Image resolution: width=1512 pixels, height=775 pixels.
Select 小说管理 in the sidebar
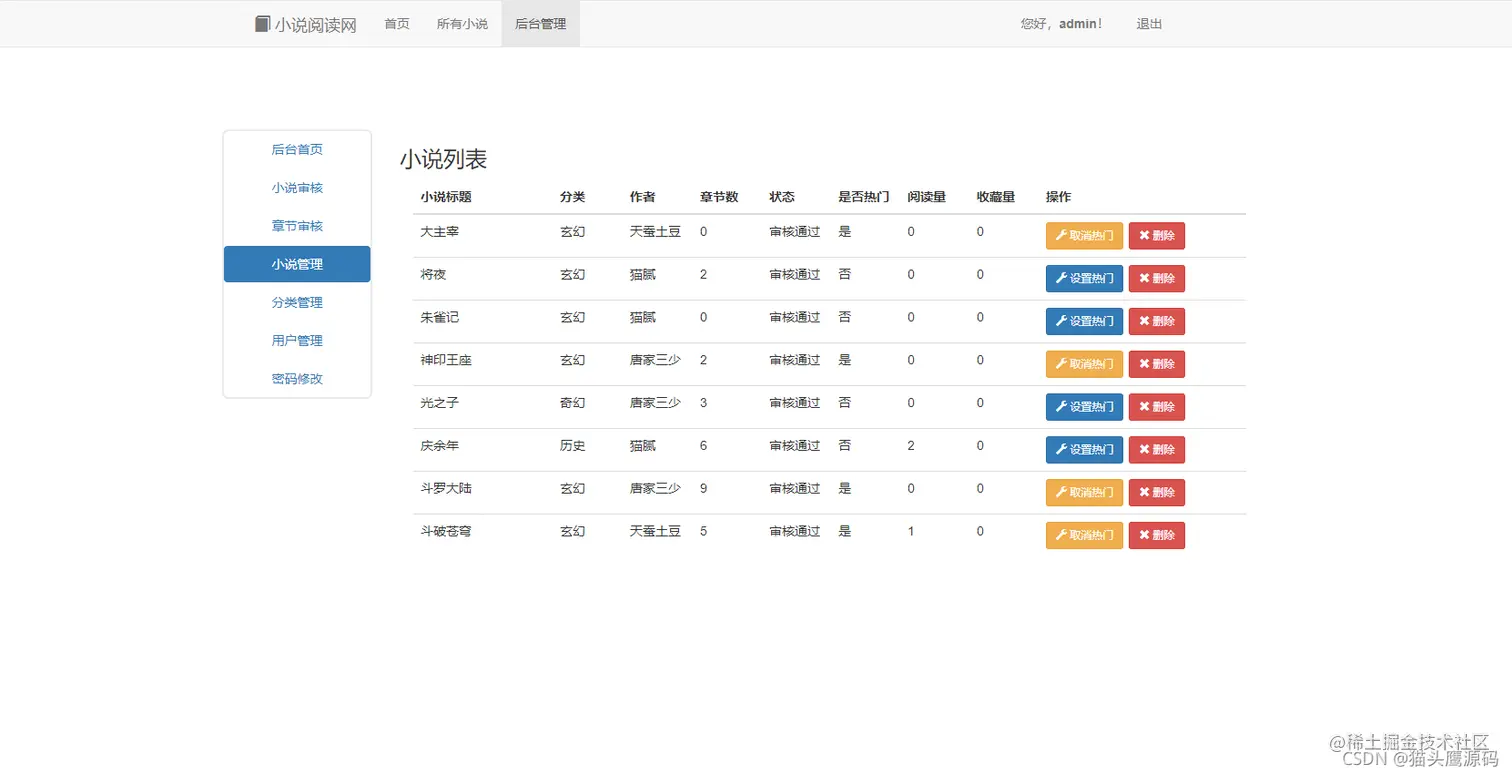click(x=297, y=264)
